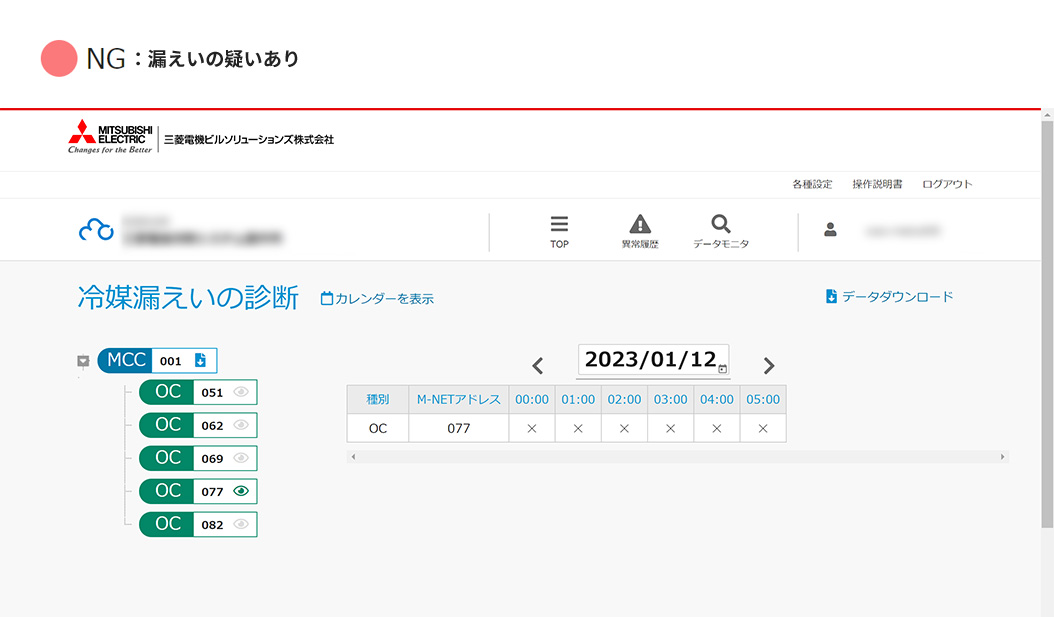
Task: Advance to next day with right chevron
Action: tap(769, 365)
